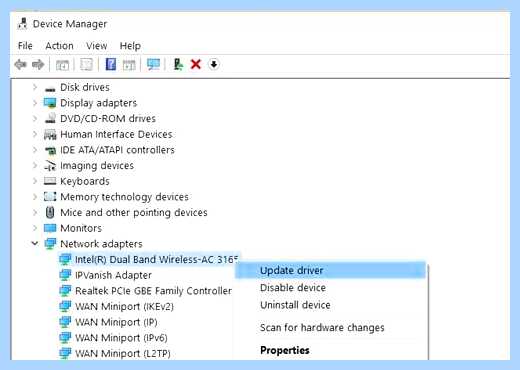Image resolution: width=520 pixels, height=370 pixels.
Task: Click the red X uninstall device icon
Action: [x=196, y=64]
